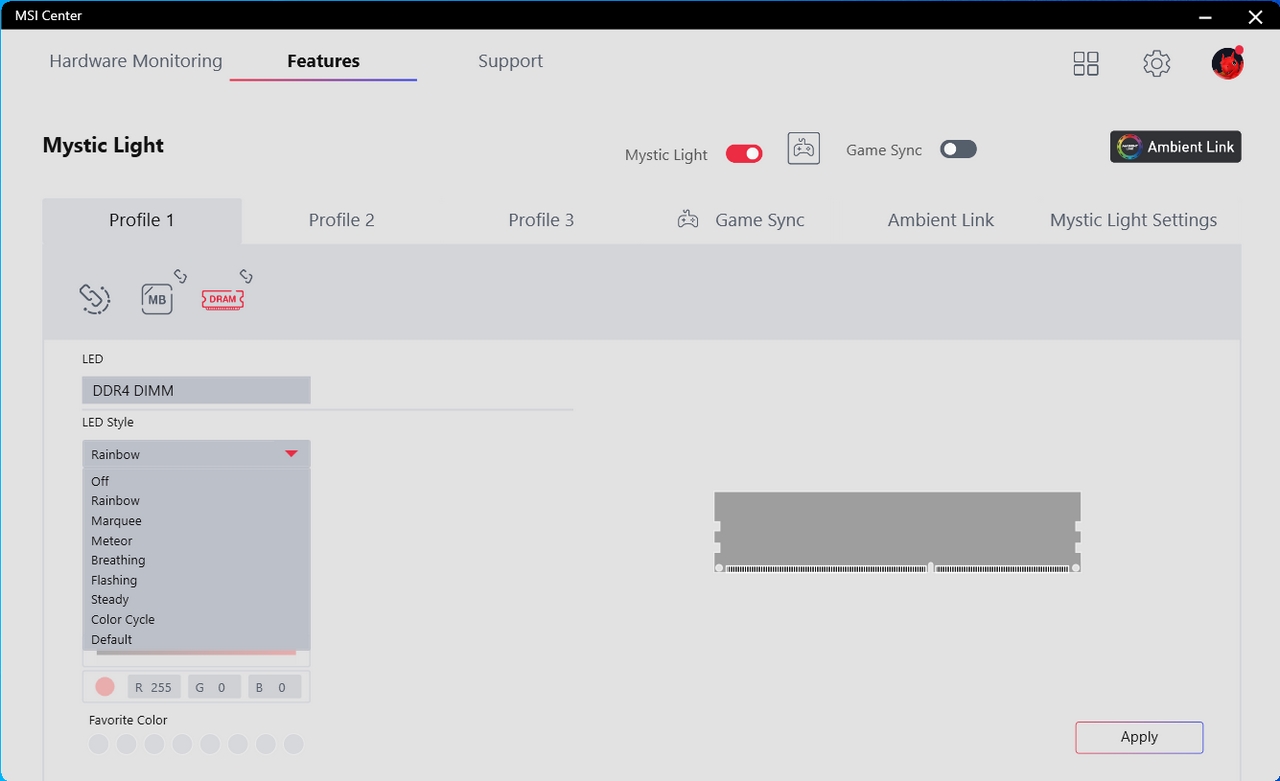Open the Game Sync tab
This screenshot has width=1280, height=781.
point(741,220)
